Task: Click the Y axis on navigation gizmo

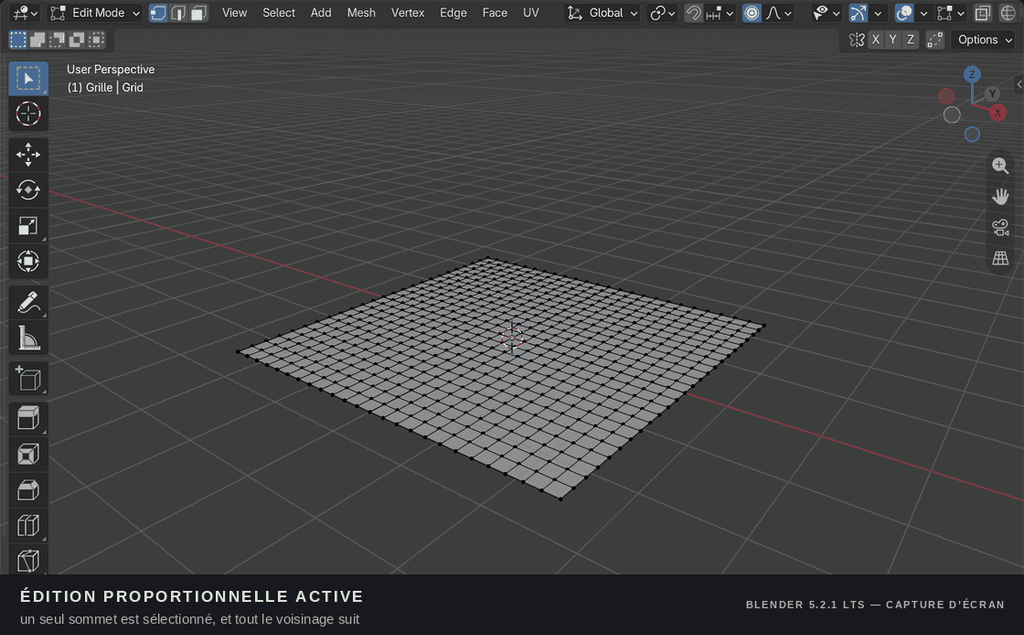Action: [992, 93]
